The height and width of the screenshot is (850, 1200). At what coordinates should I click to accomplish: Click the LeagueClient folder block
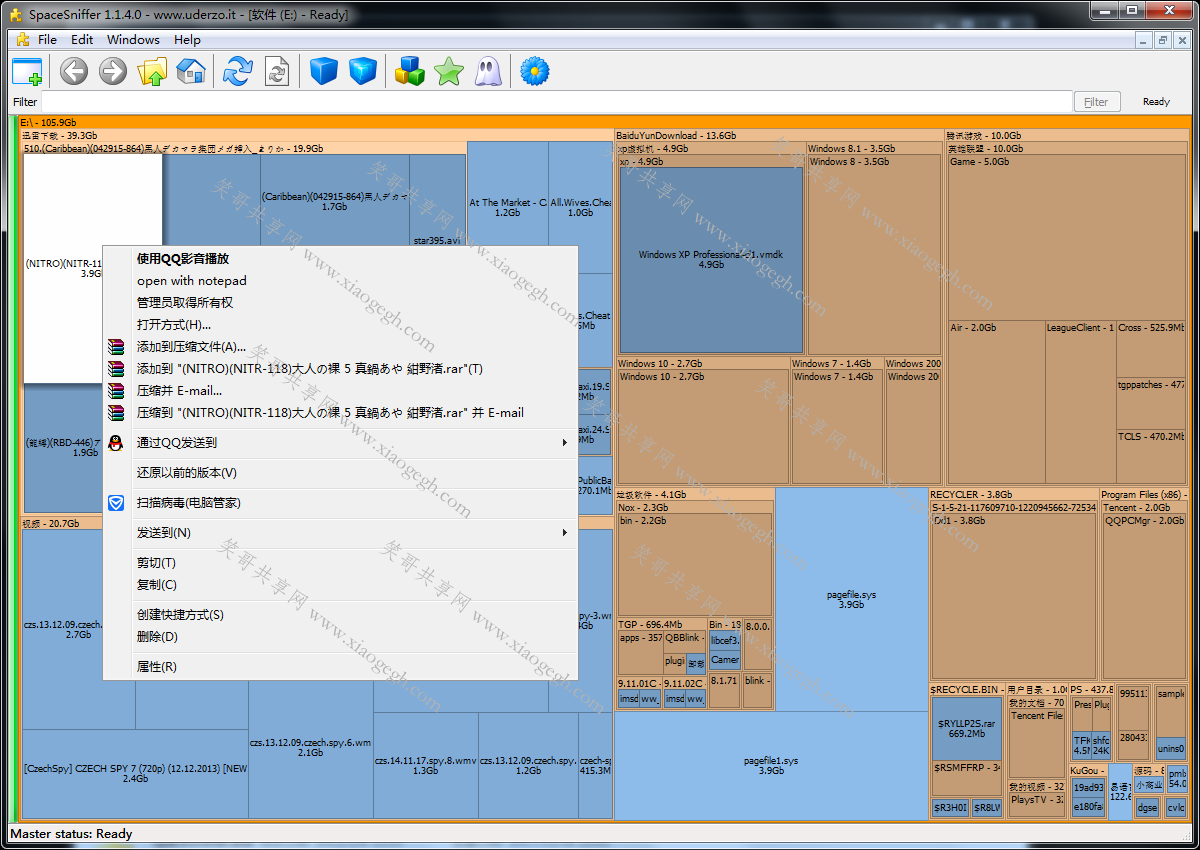tap(1080, 403)
